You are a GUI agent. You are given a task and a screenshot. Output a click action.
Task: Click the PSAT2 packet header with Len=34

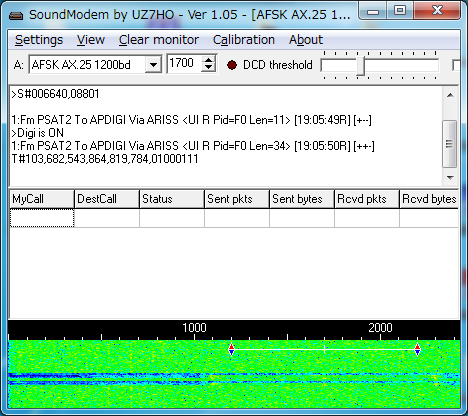click(x=193, y=146)
